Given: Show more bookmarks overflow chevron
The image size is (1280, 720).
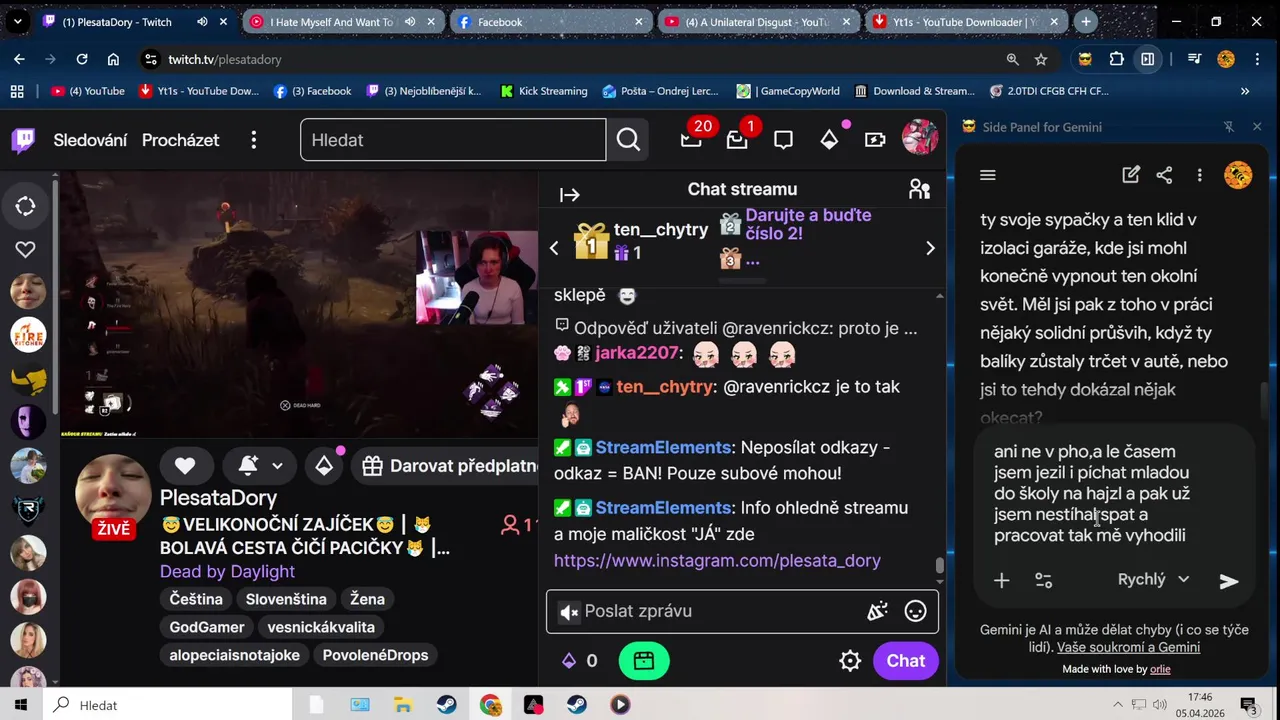Looking at the screenshot, I should click(x=1245, y=91).
